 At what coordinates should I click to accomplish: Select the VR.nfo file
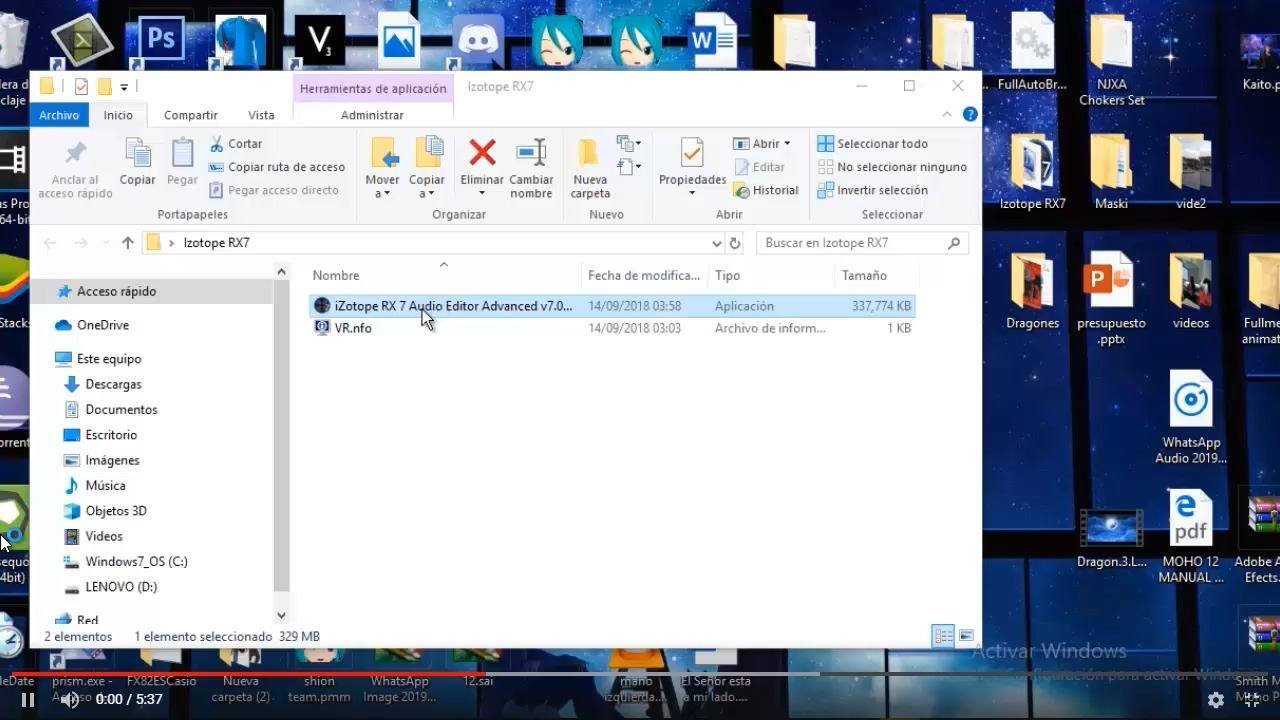point(353,328)
